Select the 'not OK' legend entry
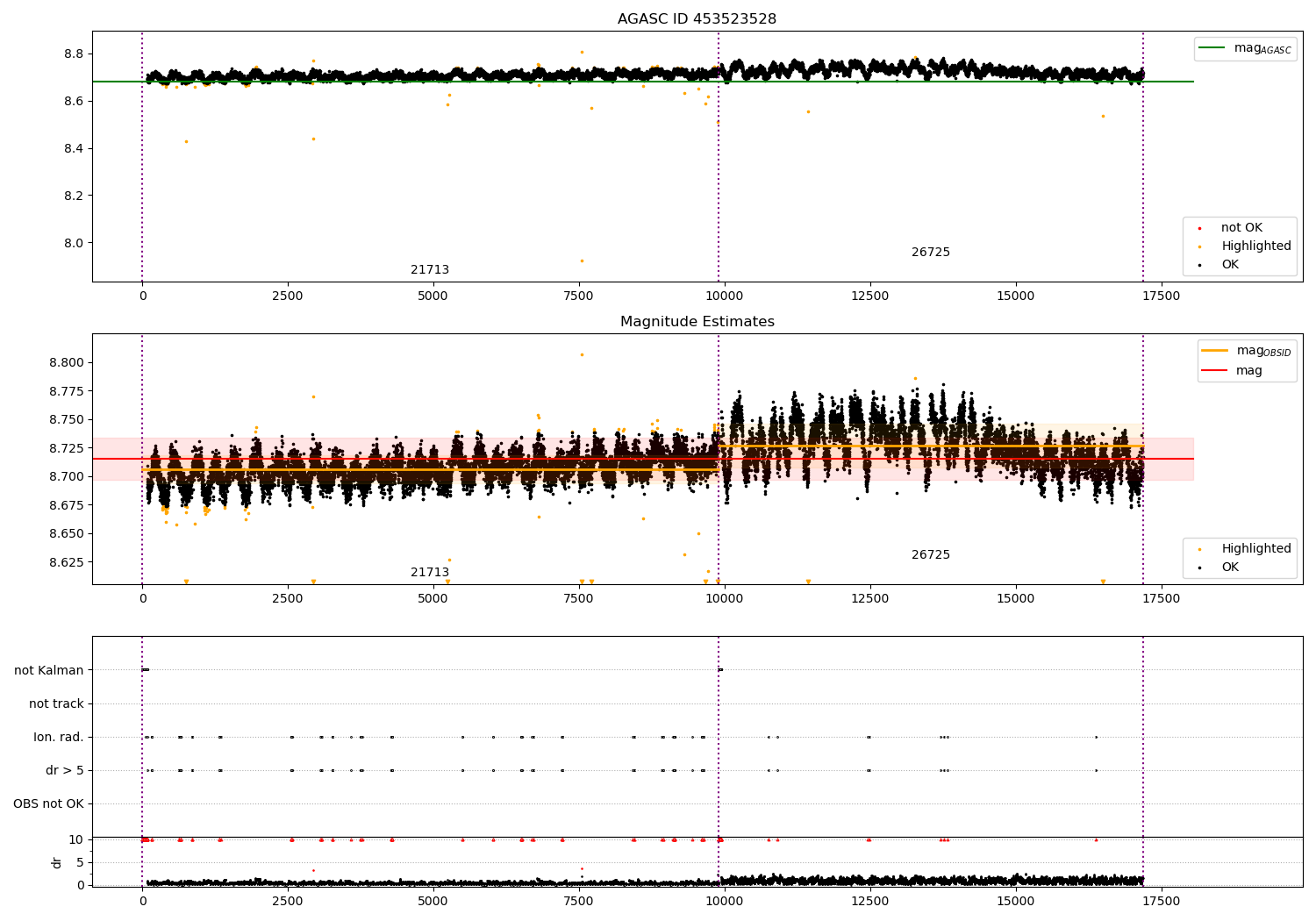This screenshot has height=921, width=1316. coord(1241,228)
